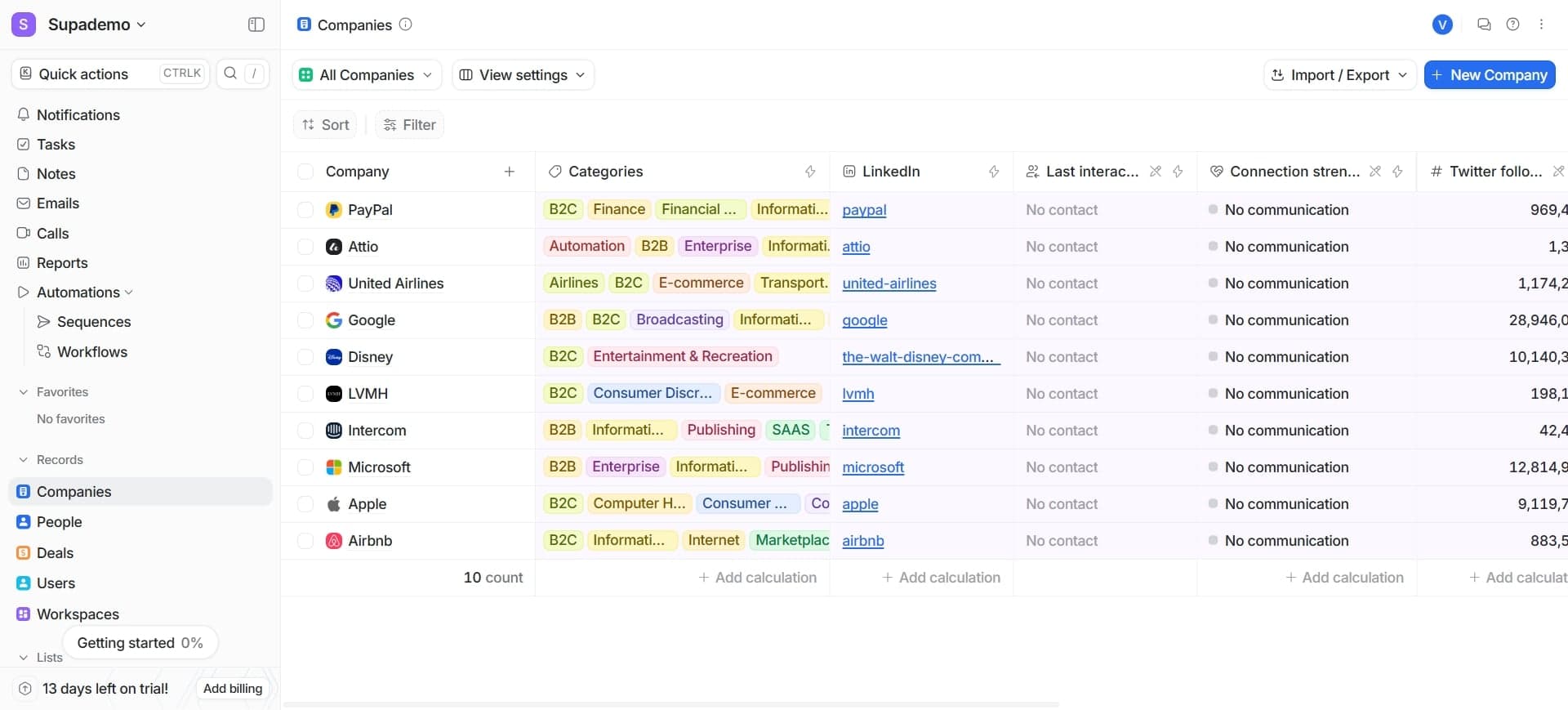Image resolution: width=1568 pixels, height=710 pixels.
Task: Open the Import / Export dropdown
Action: pyautogui.click(x=1339, y=75)
